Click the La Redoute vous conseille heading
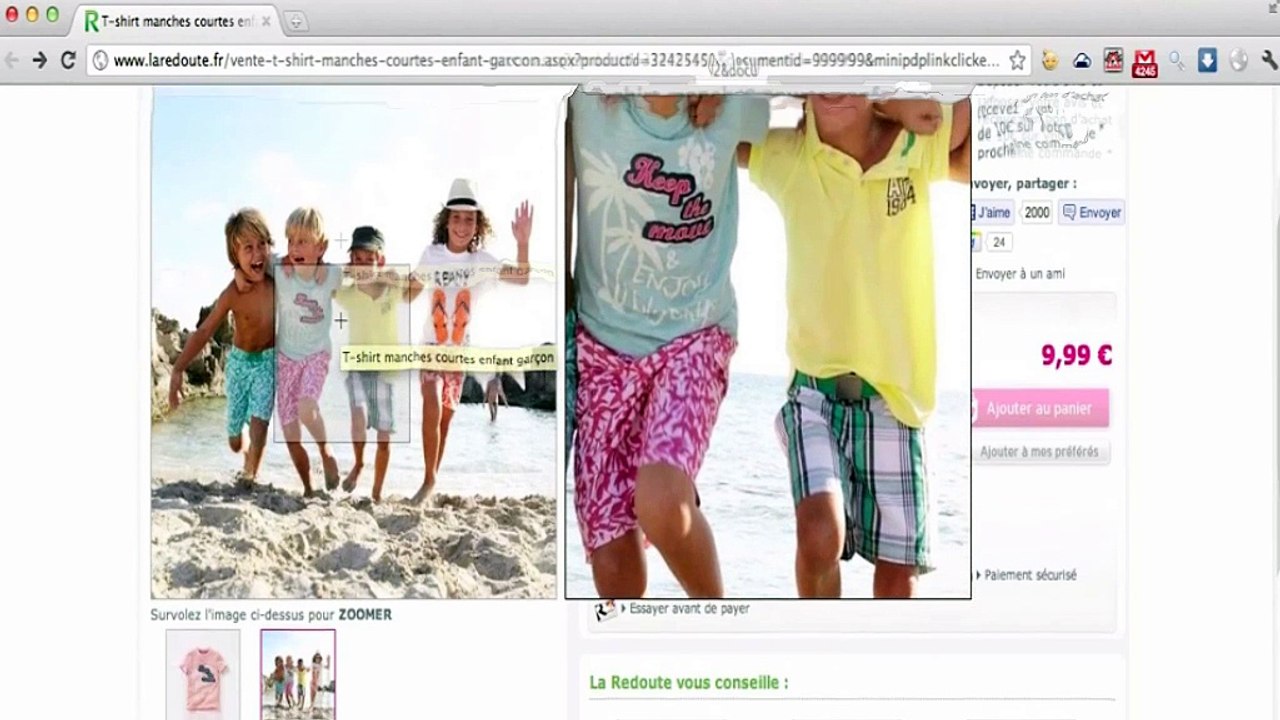The height and width of the screenshot is (720, 1280). (689, 683)
